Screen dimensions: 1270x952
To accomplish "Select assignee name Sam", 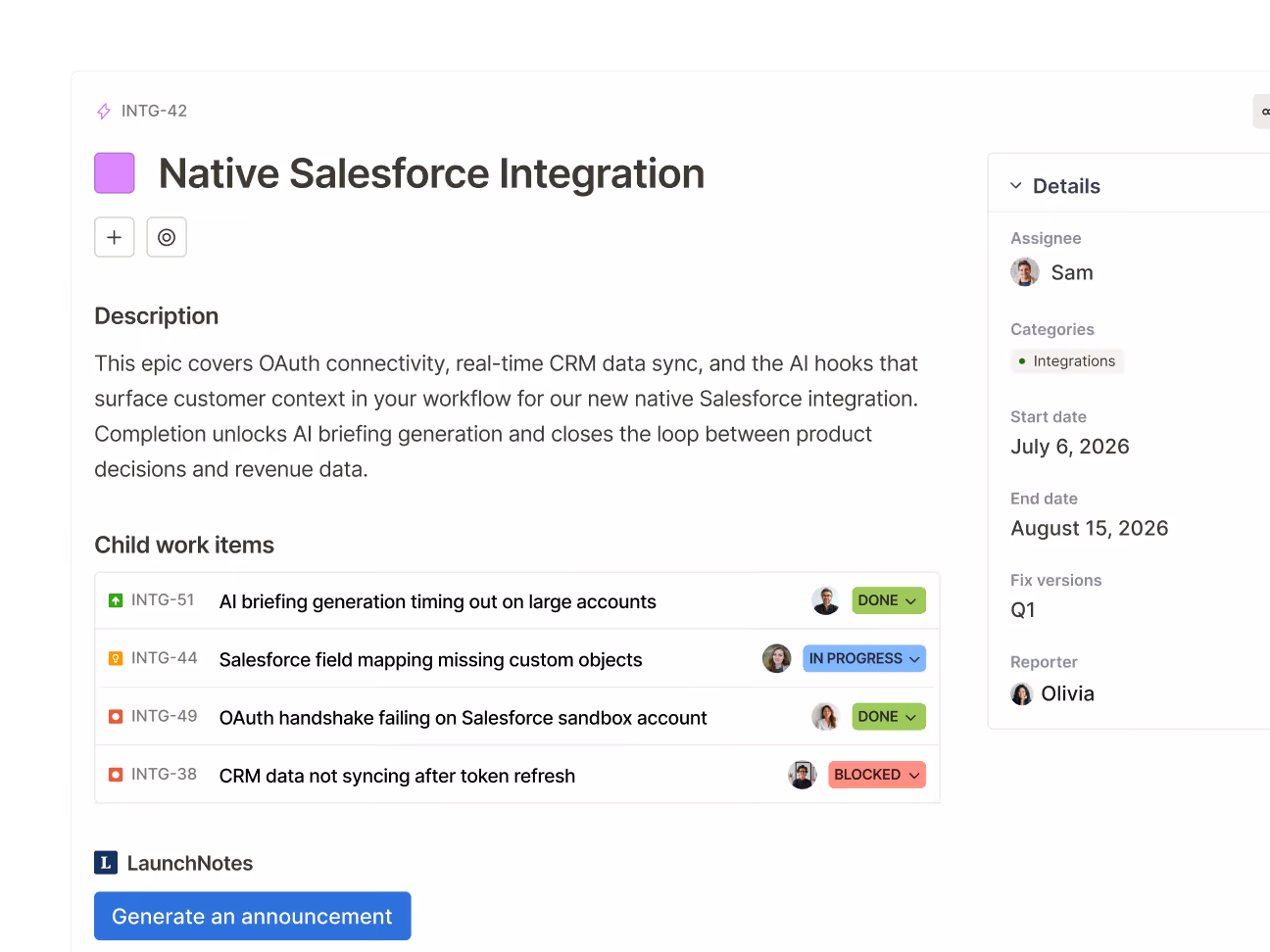I will (x=1072, y=272).
